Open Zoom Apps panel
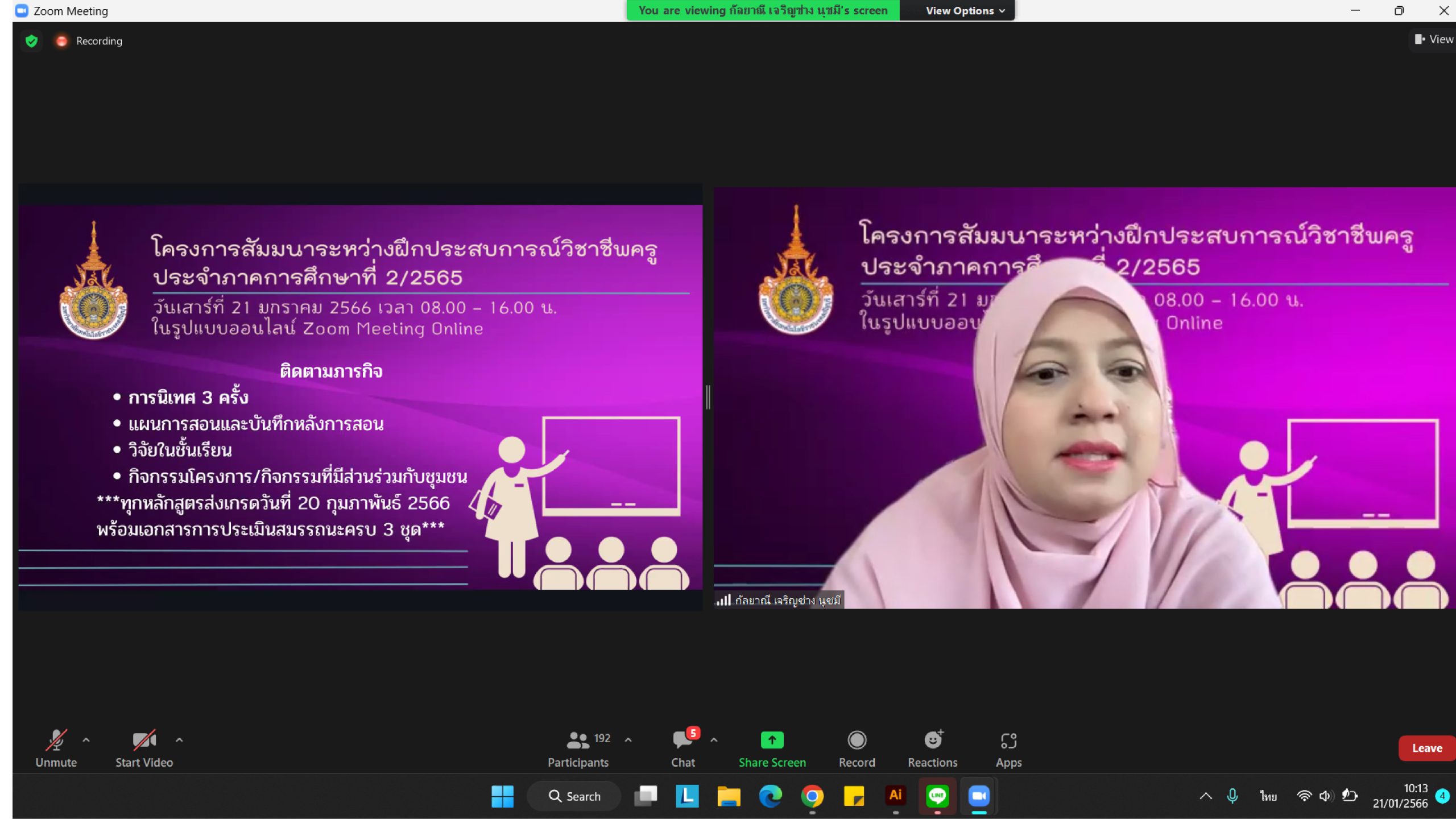The width and height of the screenshot is (1456, 819). [1008, 748]
